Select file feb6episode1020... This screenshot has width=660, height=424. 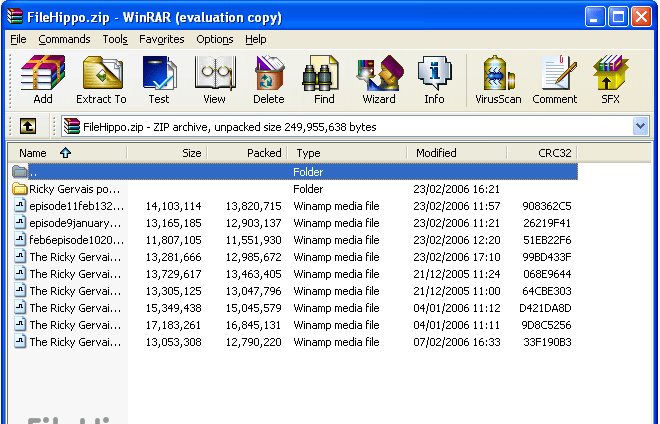pos(295,240)
